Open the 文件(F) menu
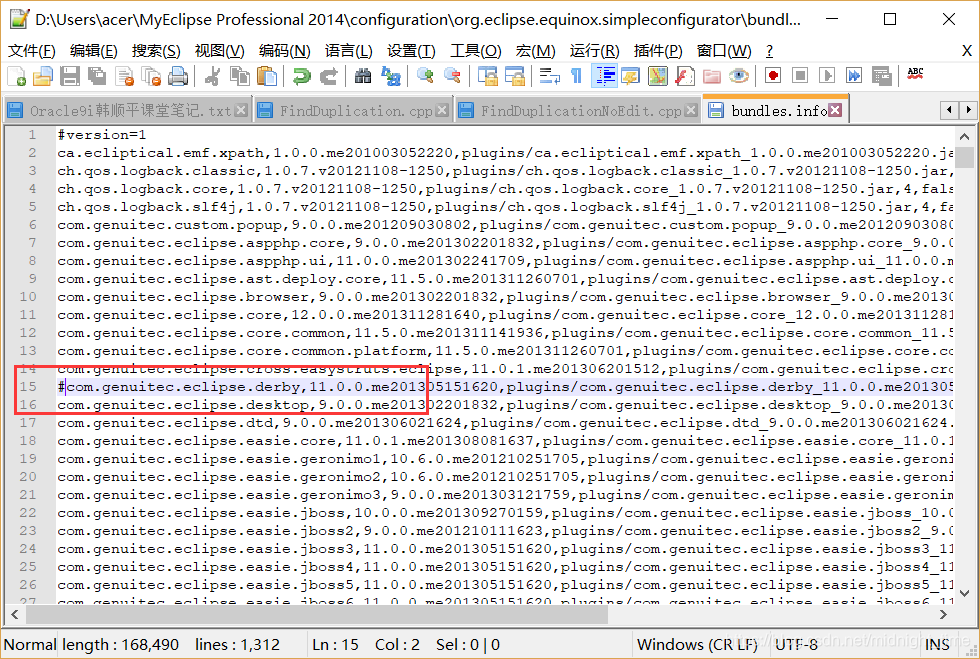 31,51
